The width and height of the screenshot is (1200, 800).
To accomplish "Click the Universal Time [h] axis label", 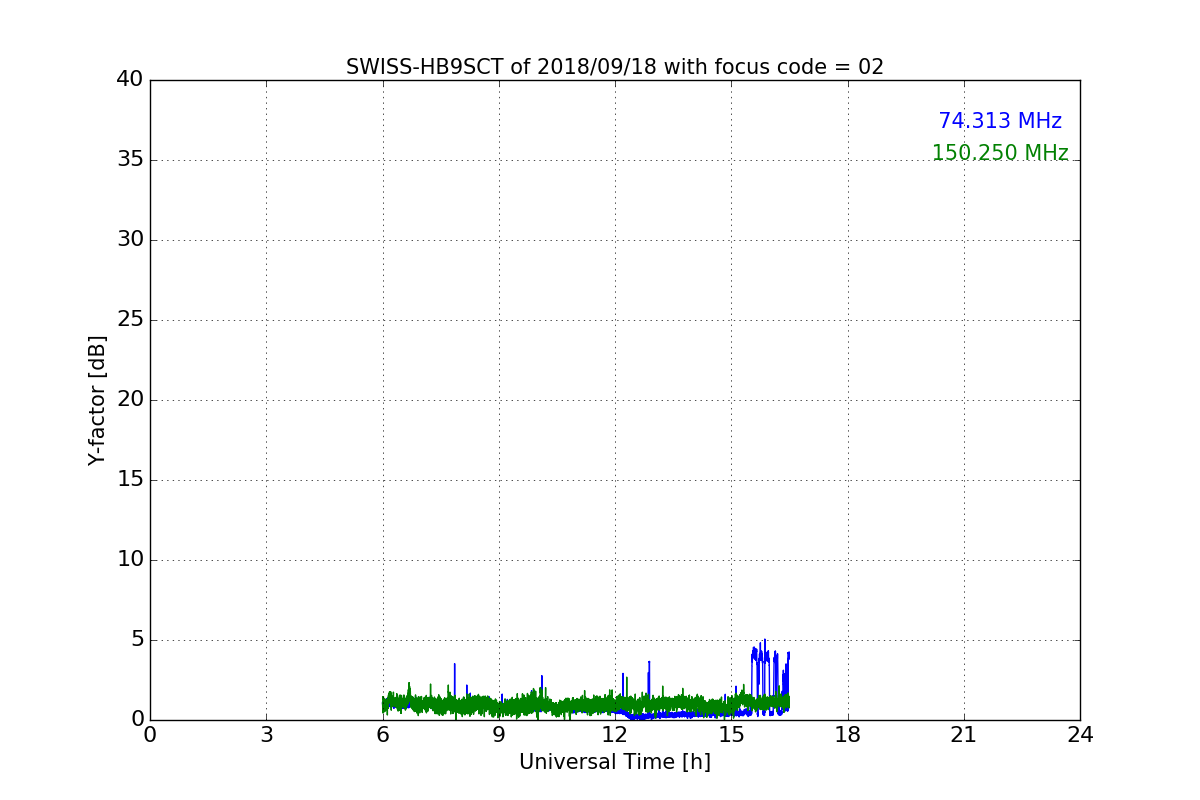I will [615, 762].
